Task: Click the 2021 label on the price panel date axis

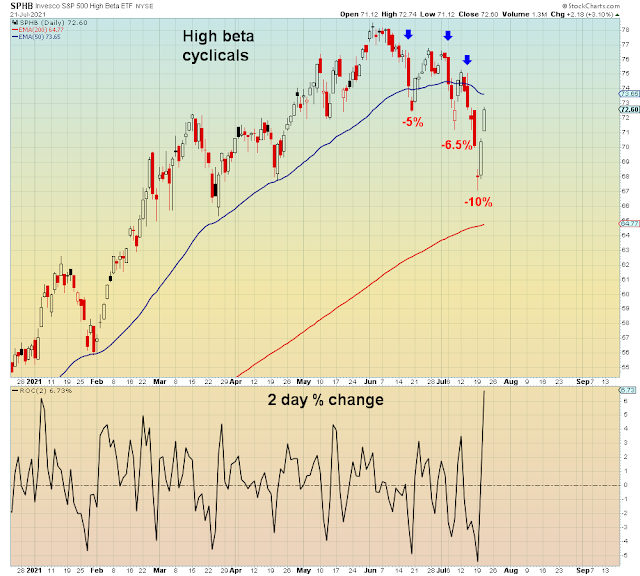Action: (x=34, y=382)
